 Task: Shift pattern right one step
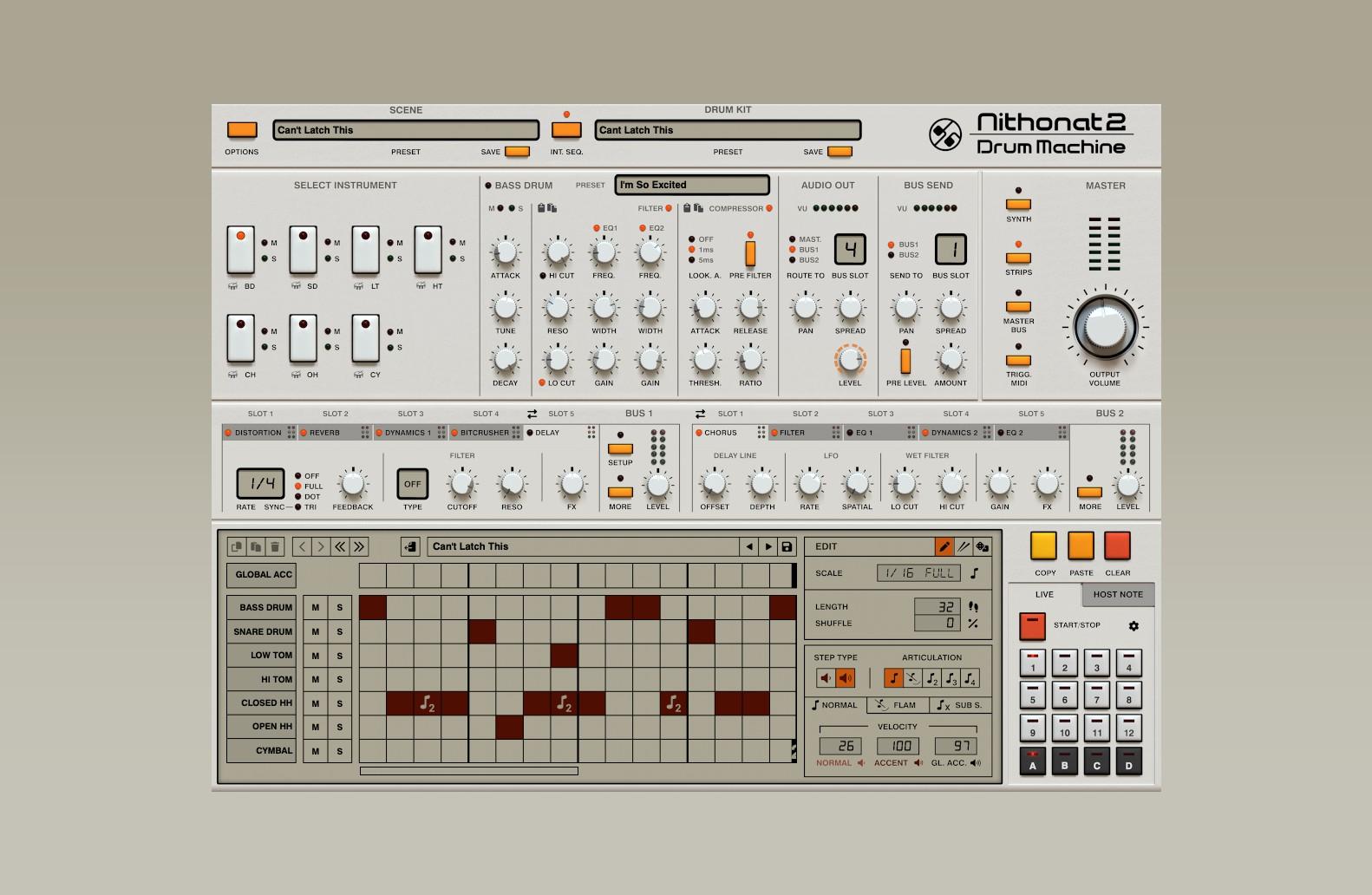tap(320, 546)
